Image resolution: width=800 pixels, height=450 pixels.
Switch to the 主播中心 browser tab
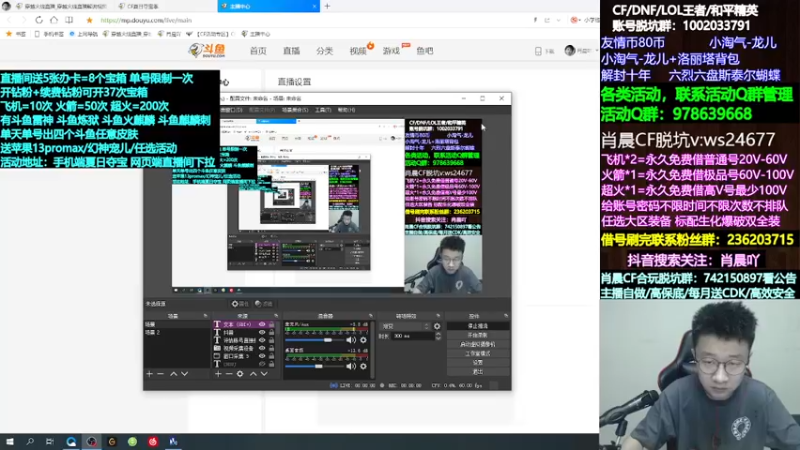268,6
